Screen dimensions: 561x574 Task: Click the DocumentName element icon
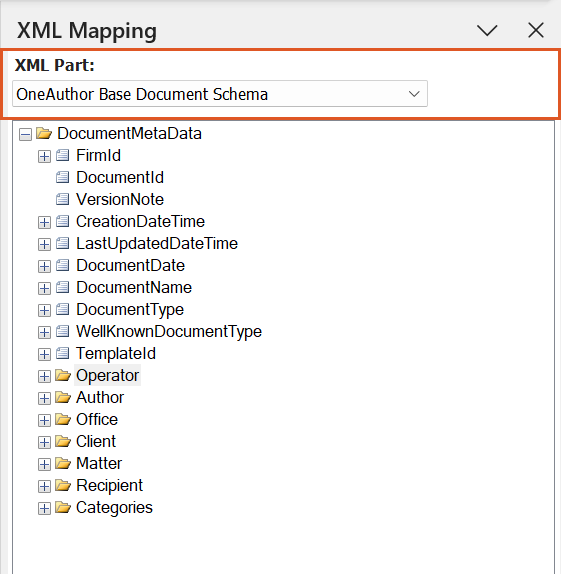click(x=63, y=287)
